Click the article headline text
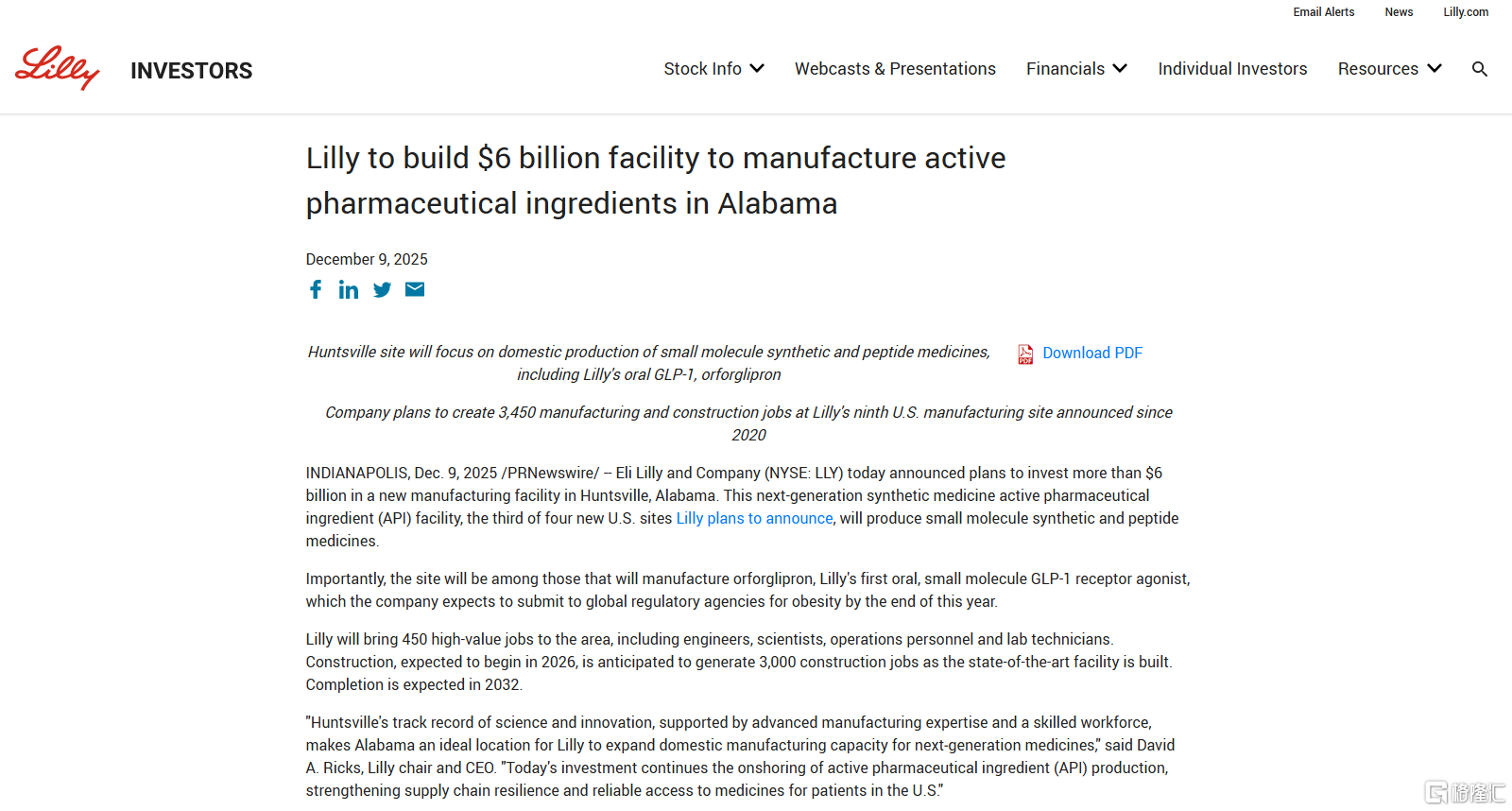The width and height of the screenshot is (1512, 811). (656, 181)
